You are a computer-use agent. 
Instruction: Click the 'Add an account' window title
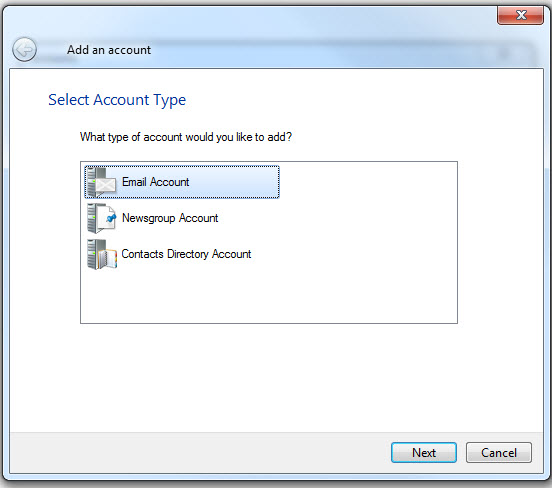click(109, 50)
